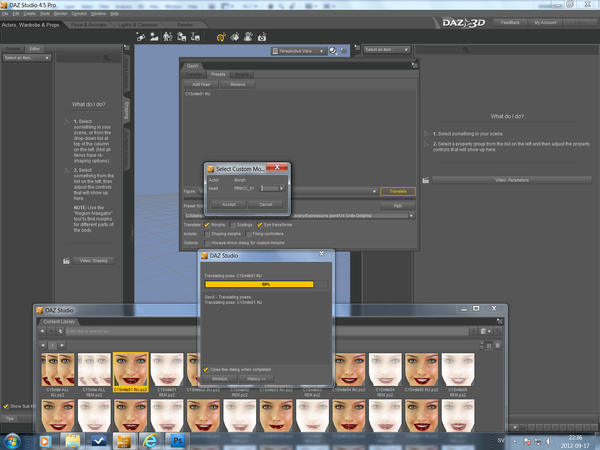Screen dimensions: 600x450
Task: Open Photoshop from the taskbar
Action: point(177,442)
